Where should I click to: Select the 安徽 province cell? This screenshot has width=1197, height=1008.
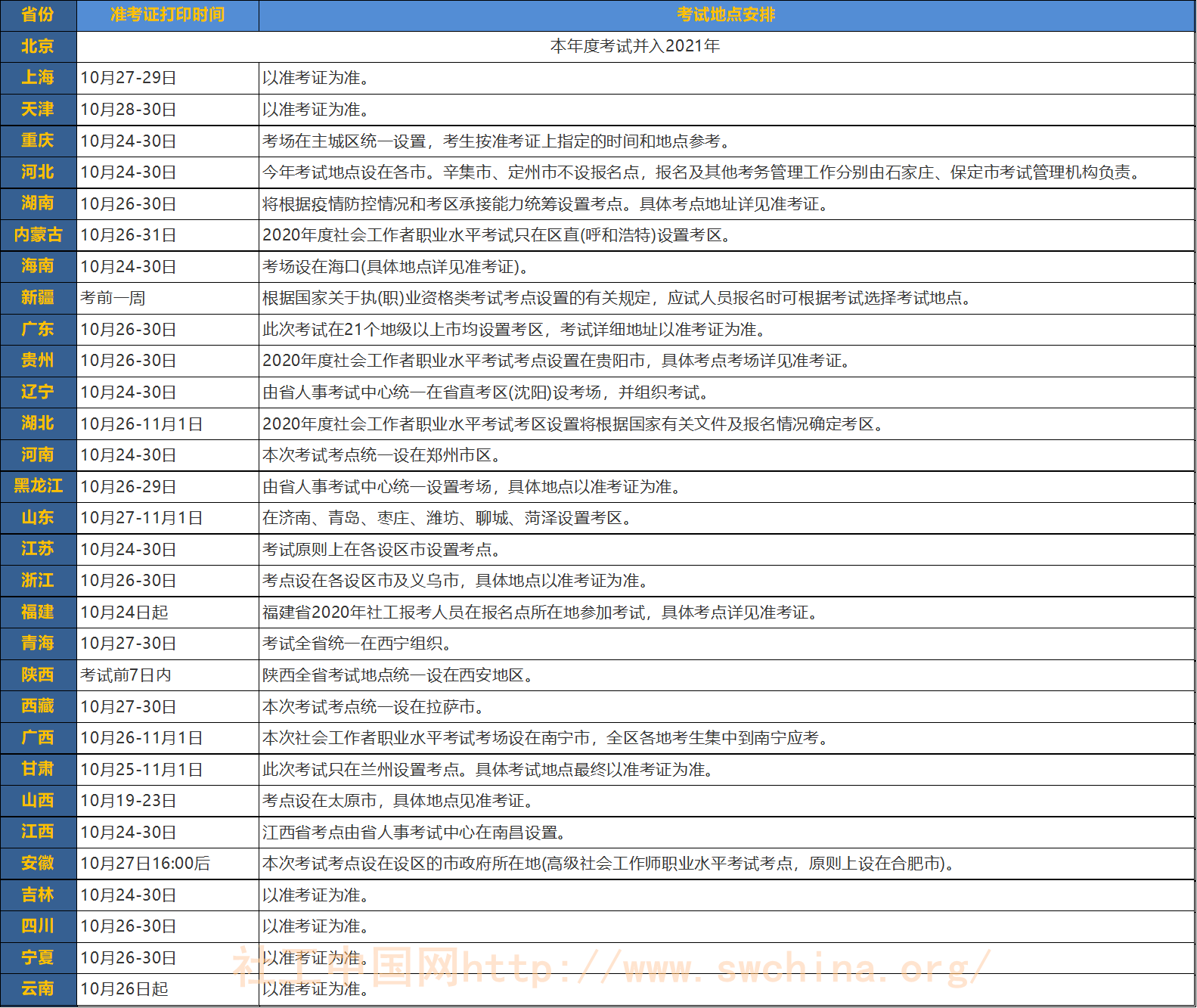pos(38,863)
